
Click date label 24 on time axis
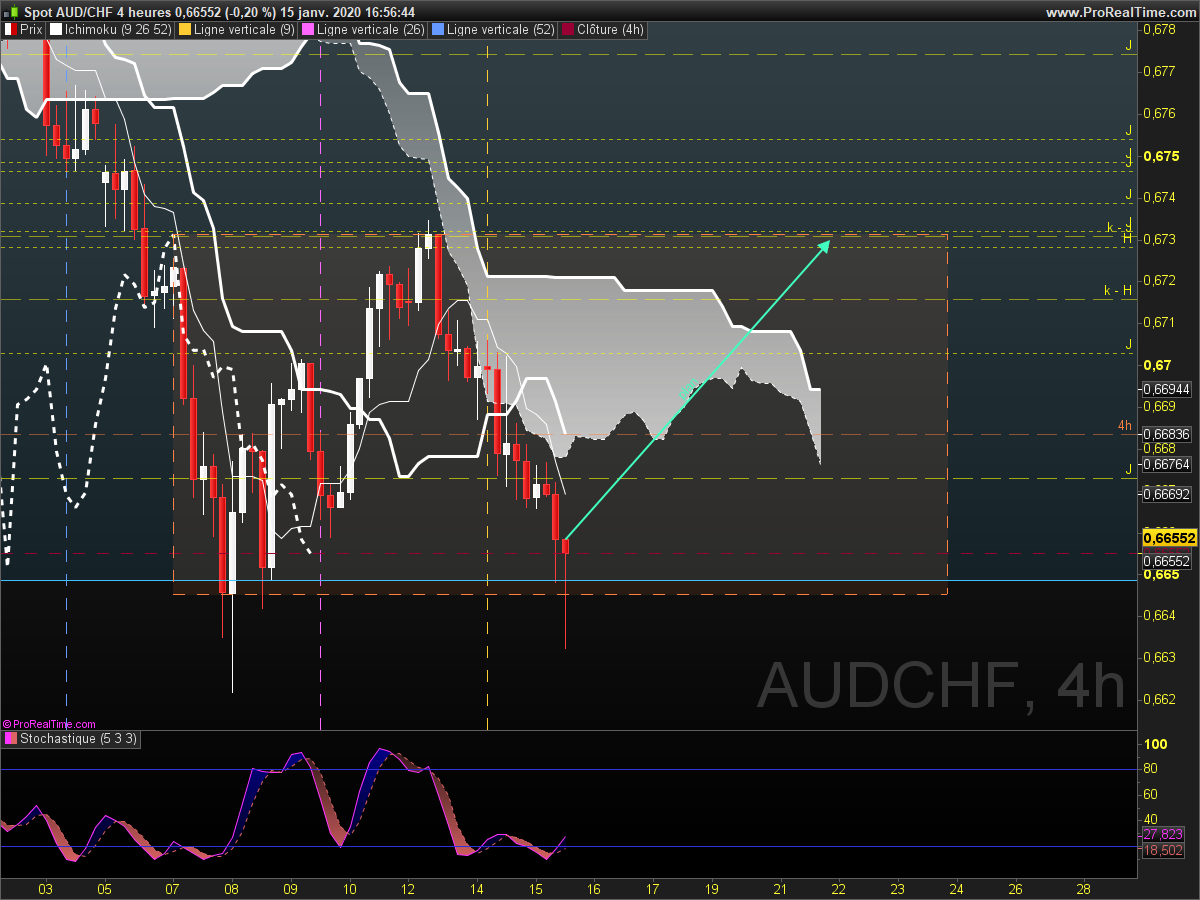(x=956, y=888)
